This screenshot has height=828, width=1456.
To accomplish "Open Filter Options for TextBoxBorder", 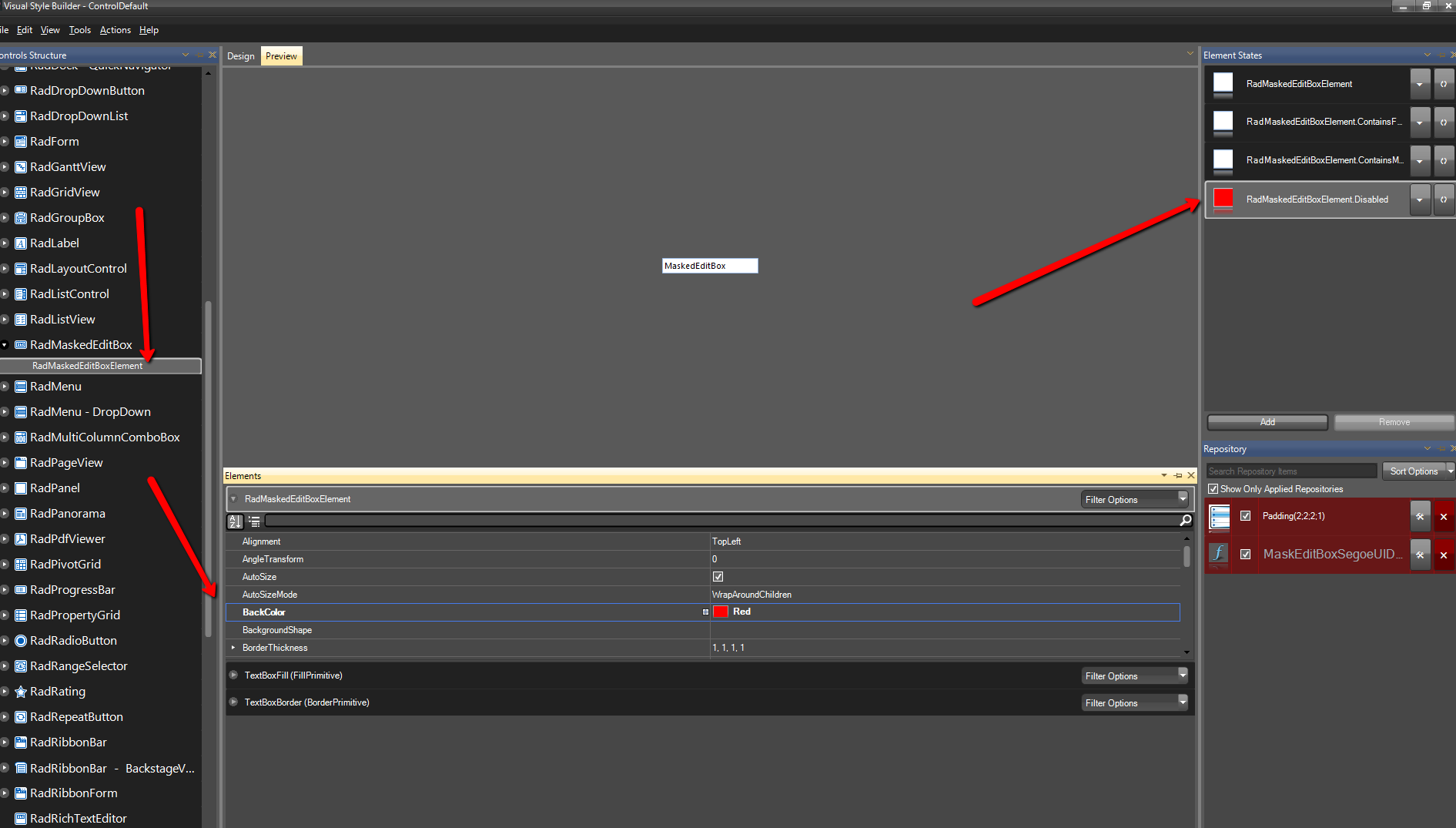I will (1135, 703).
